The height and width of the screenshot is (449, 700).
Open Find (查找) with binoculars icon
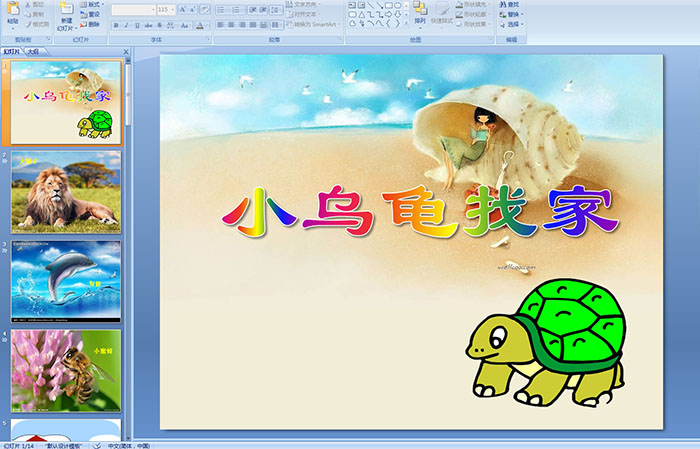(x=509, y=4)
